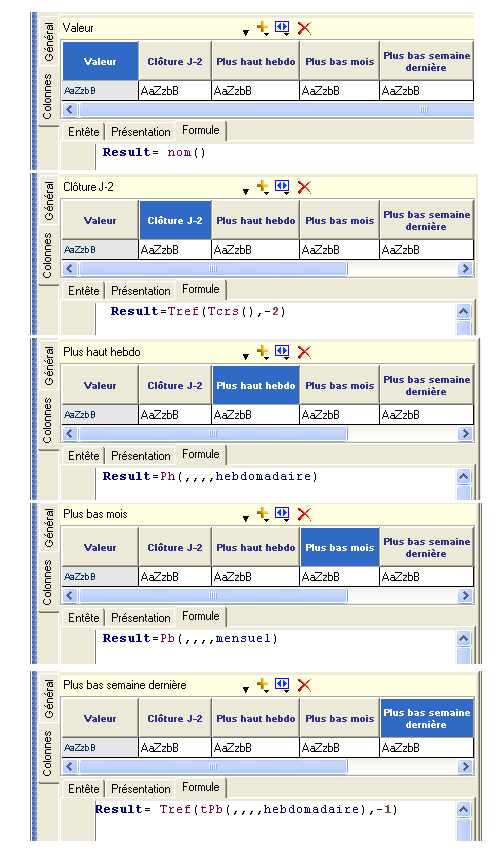Click the blue arrows icon in the Valeur panel
This screenshot has height=859, width=500.
[x=282, y=27]
